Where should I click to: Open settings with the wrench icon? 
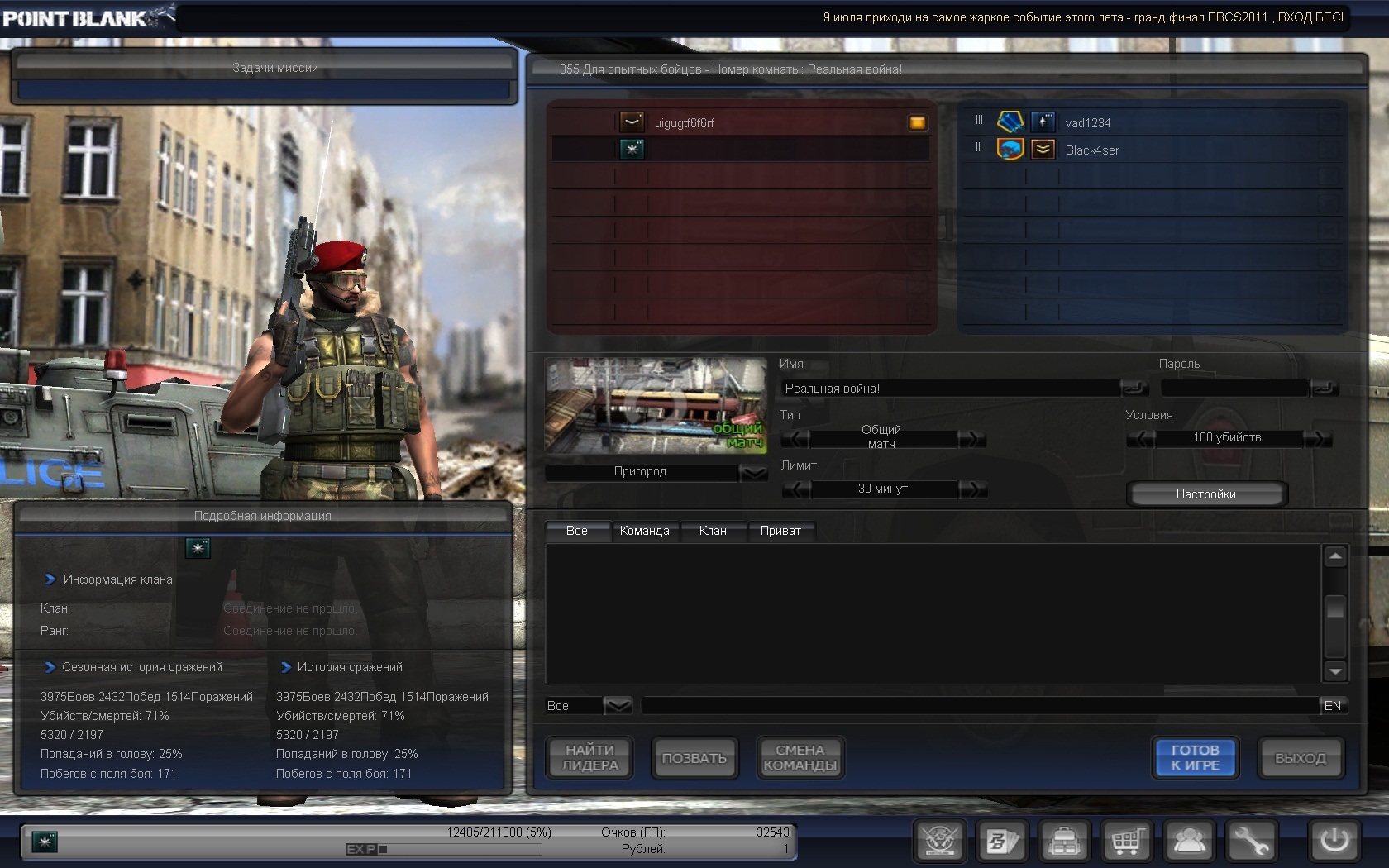1252,842
